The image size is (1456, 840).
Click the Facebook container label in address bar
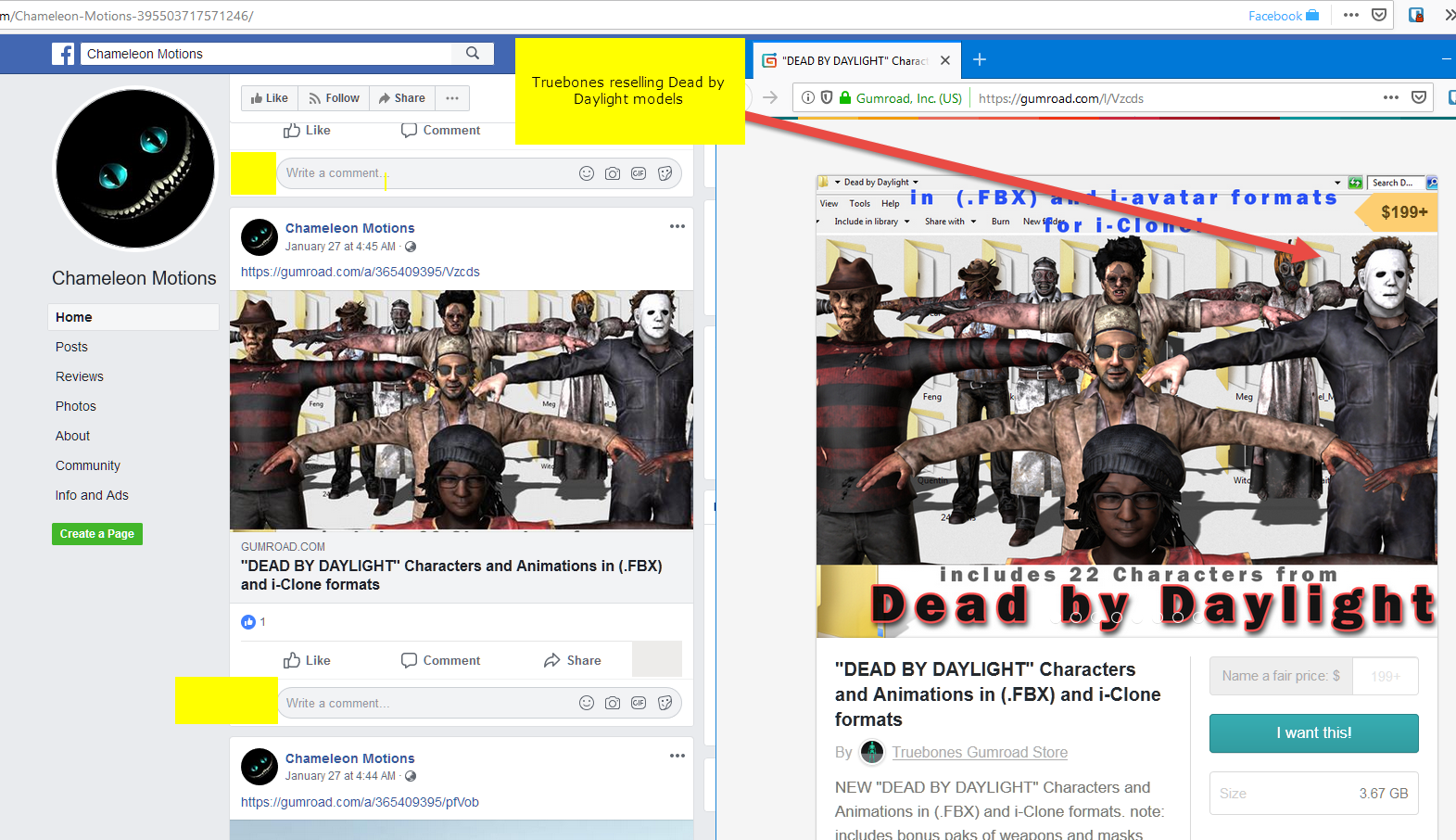(x=1283, y=16)
